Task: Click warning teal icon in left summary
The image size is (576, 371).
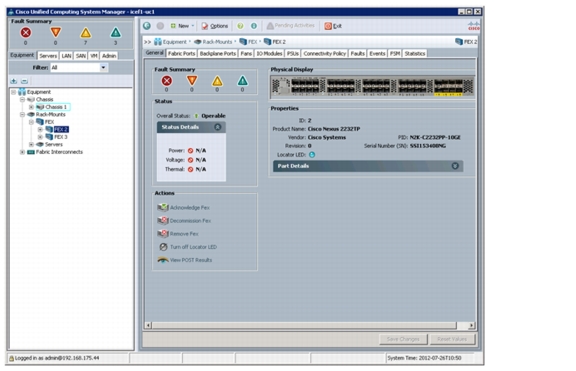Action: 116,33
